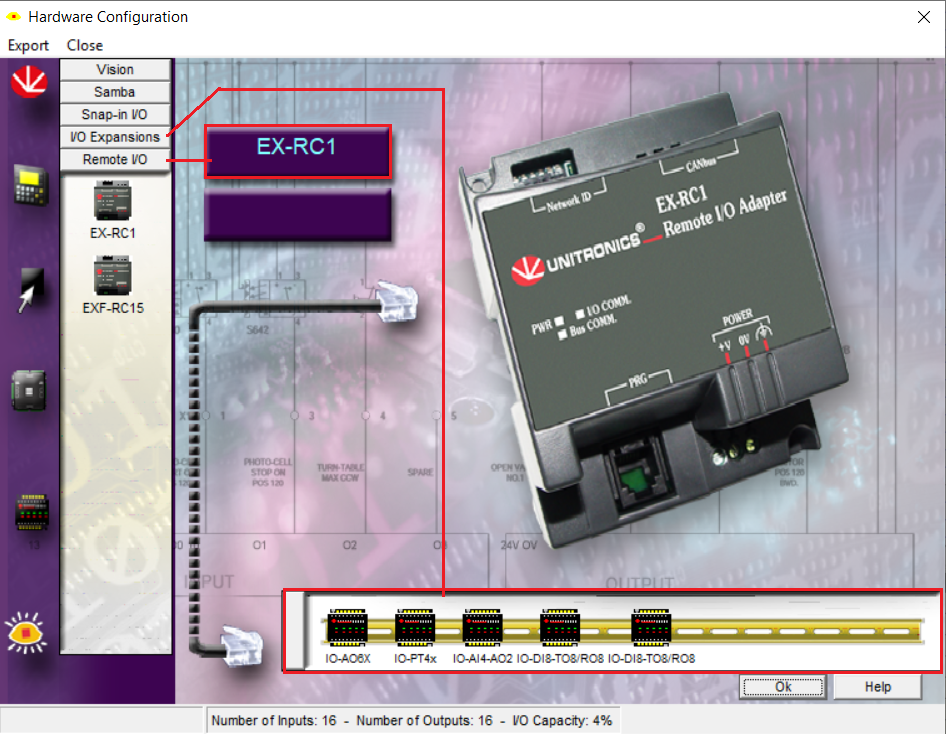Select the IO-AI4-AO2 module on the rail
Image resolution: width=946 pixels, height=734 pixels.
pos(482,628)
